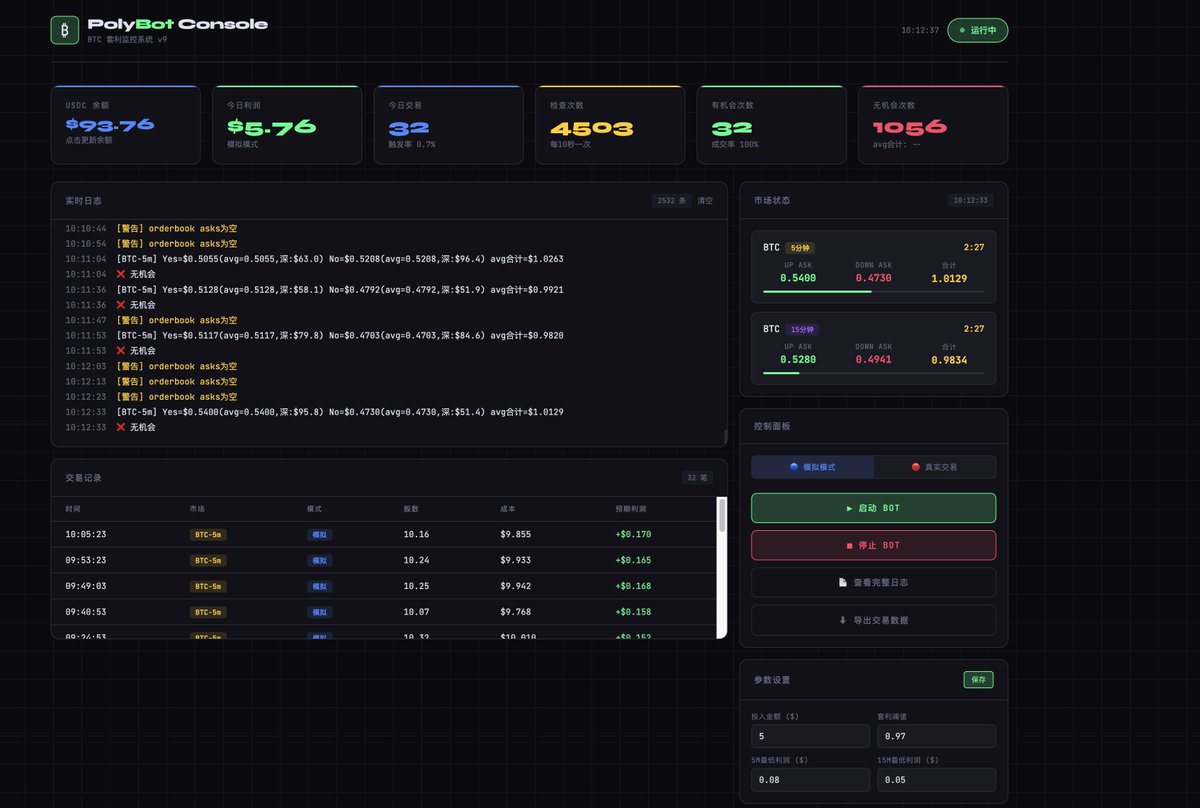Screen dimensions: 1200x808
Task: Click 清空 to clear the live log
Action: click(706, 201)
